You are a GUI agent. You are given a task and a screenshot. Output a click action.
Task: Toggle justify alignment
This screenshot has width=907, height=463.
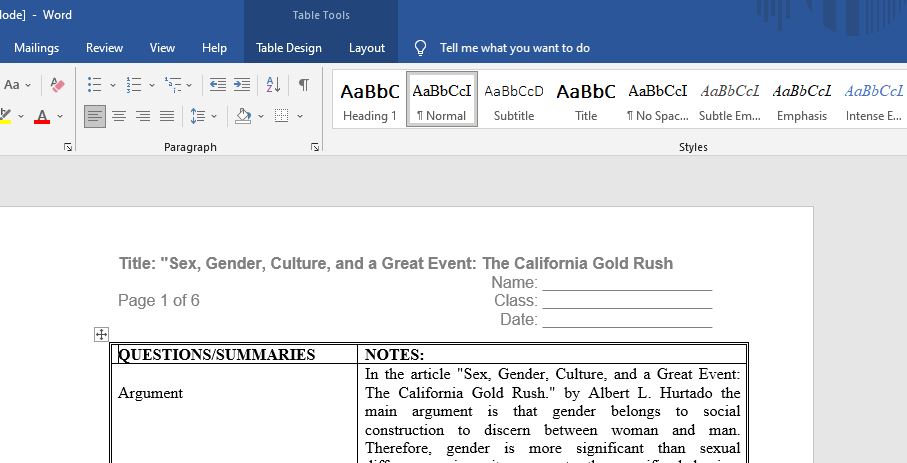click(167, 116)
